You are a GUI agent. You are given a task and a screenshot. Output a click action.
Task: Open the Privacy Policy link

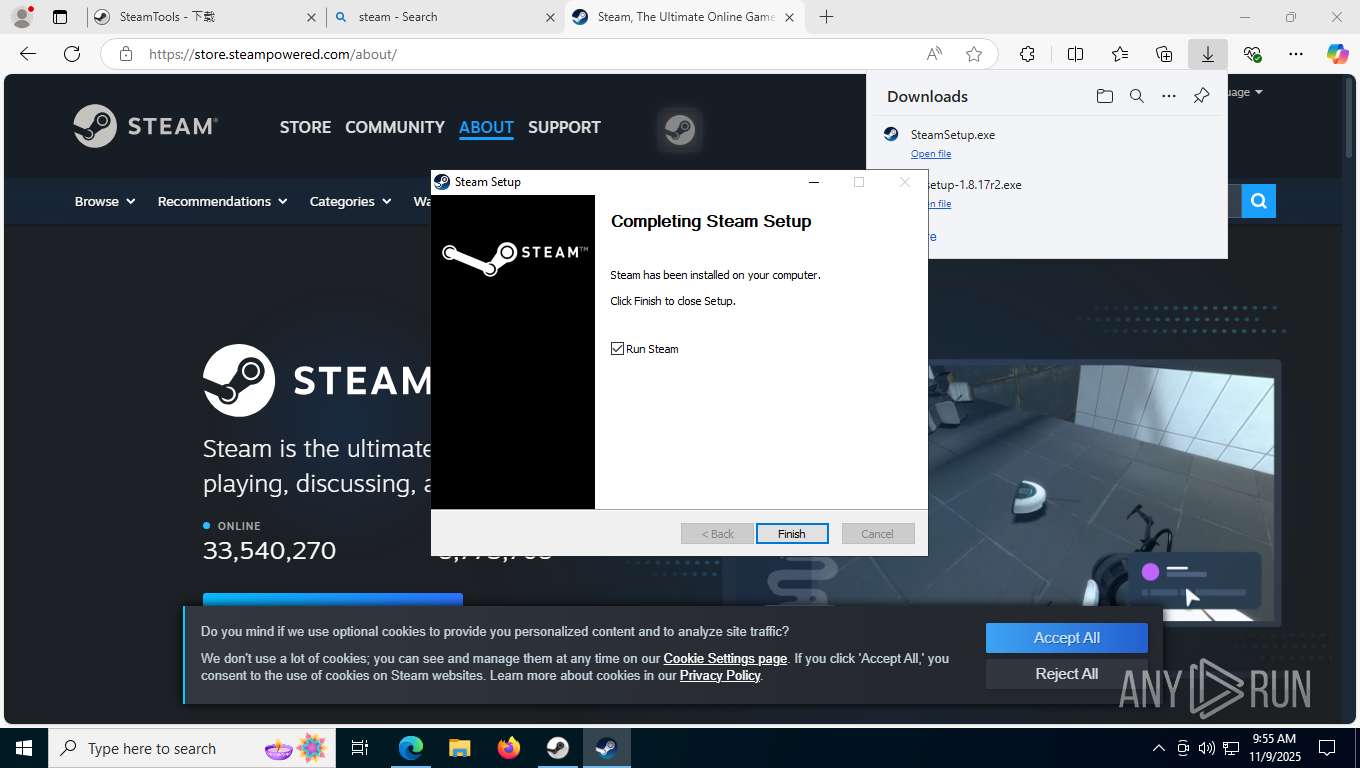[720, 676]
